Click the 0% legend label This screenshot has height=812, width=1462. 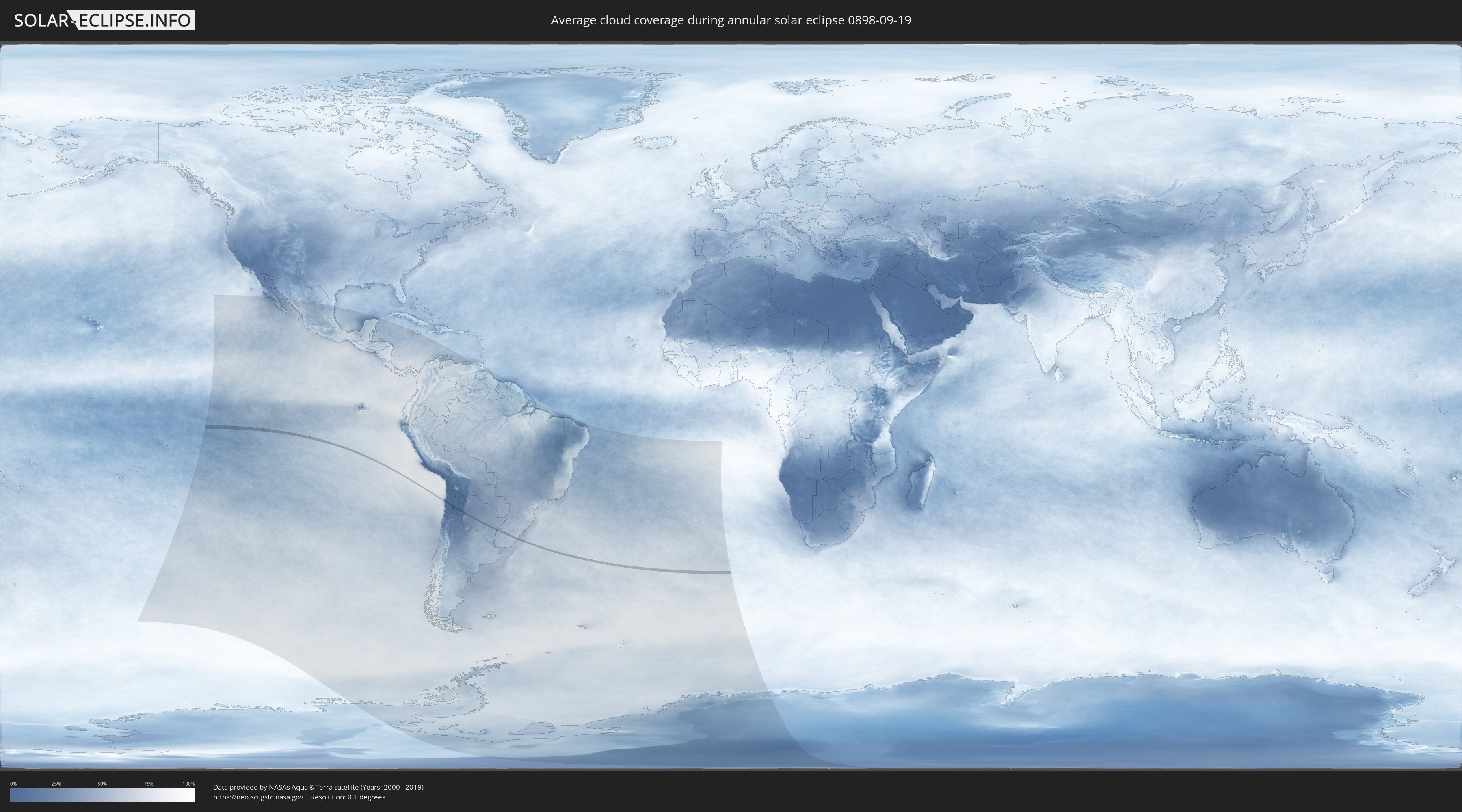[x=13, y=784]
